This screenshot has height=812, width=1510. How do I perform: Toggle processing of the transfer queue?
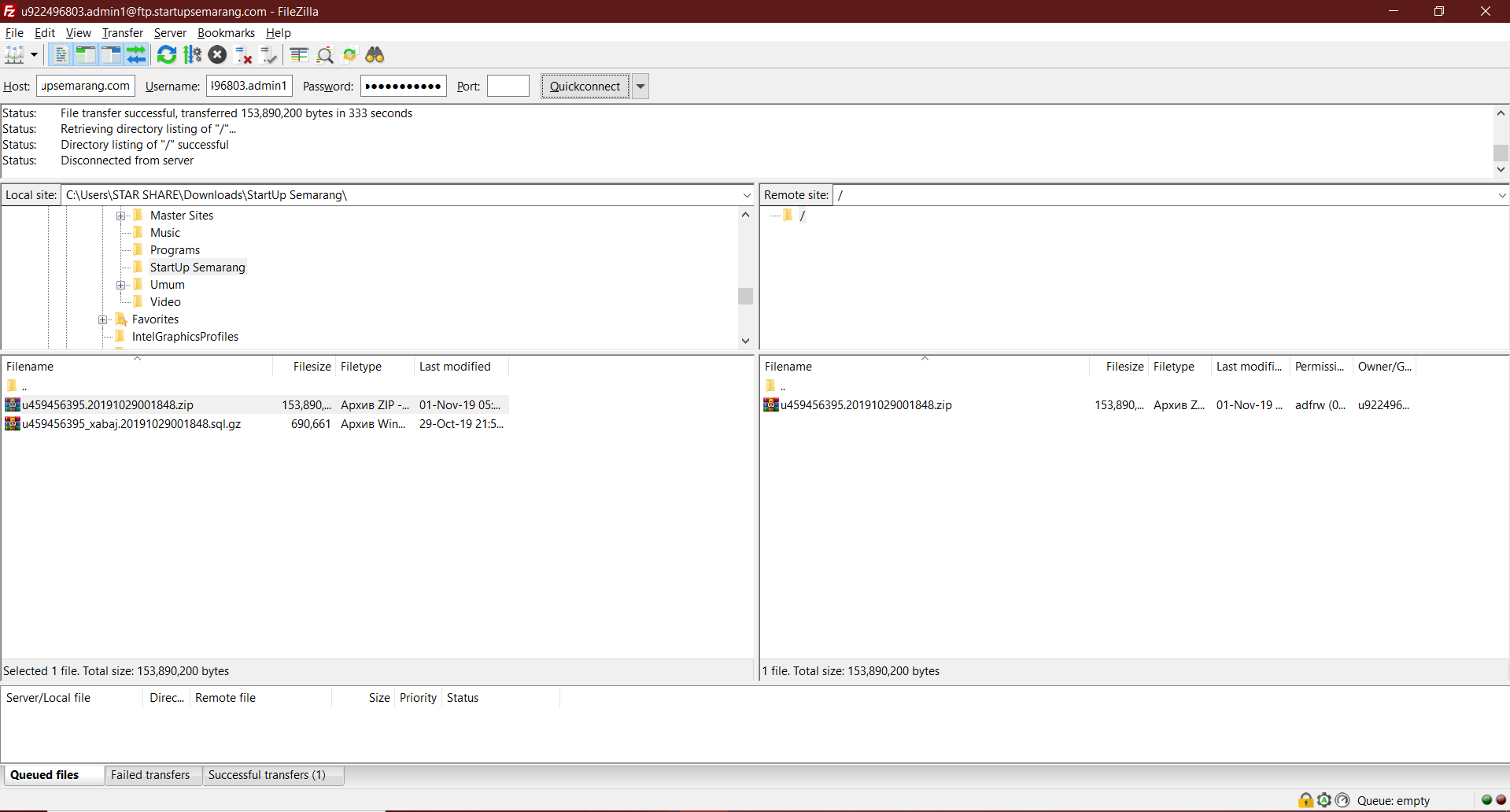click(x=192, y=55)
